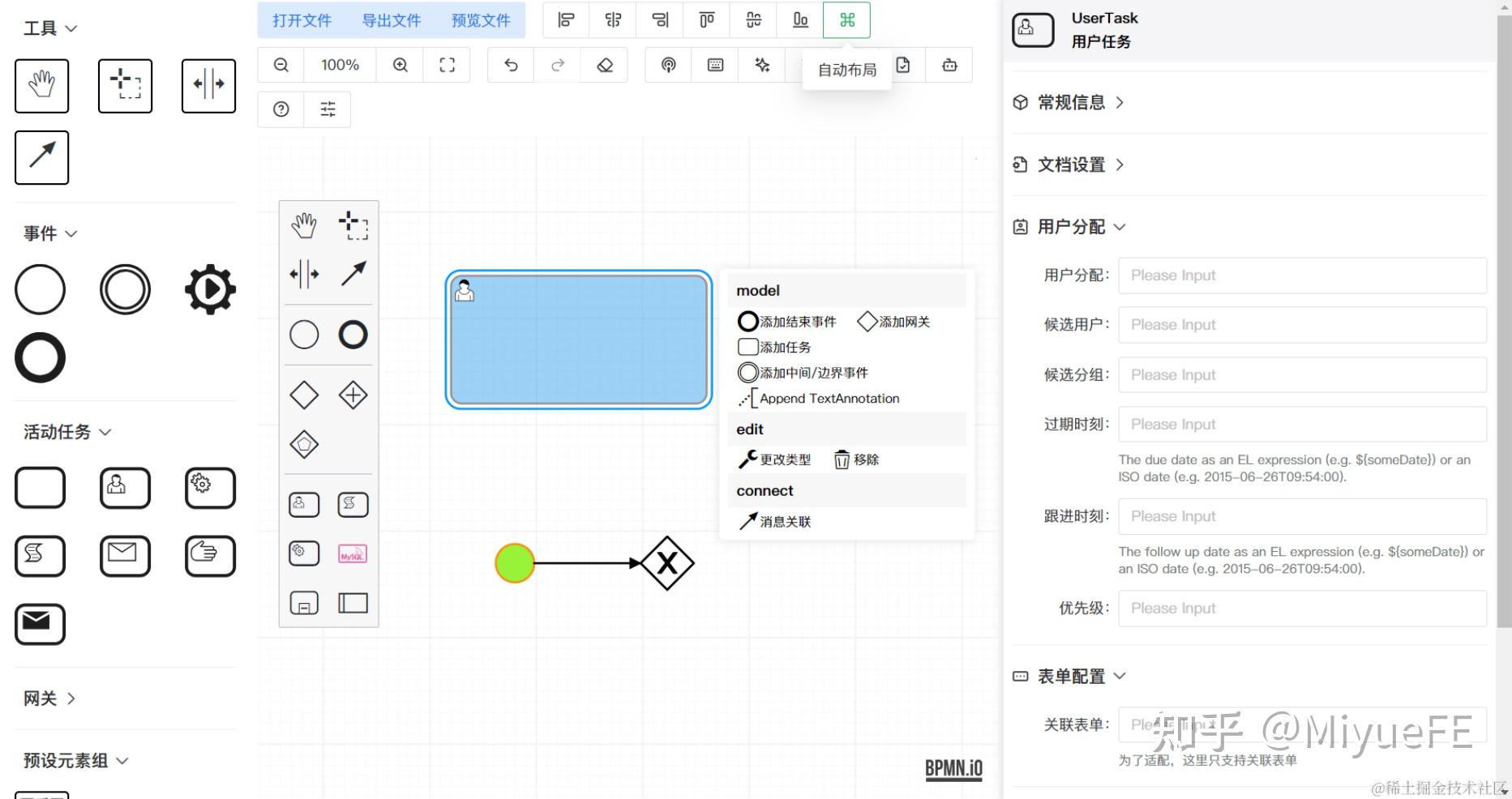
Task: Collapse the 用户分配 section
Action: pyautogui.click(x=1070, y=227)
